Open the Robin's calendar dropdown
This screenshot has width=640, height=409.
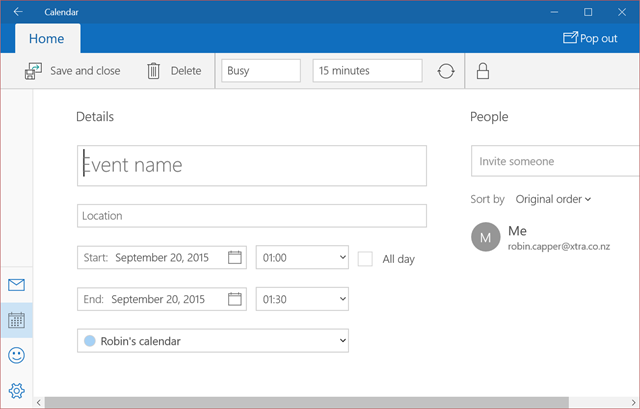coord(212,341)
